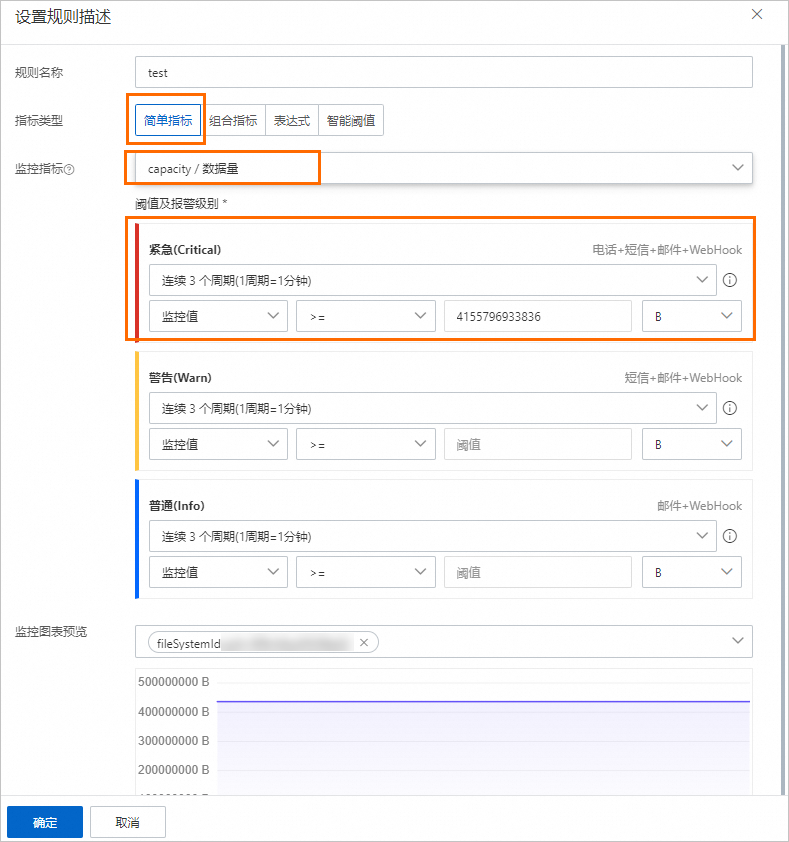Screen dimensions: 789x842
Task: Click the 普通(Info) heading text
Action: tap(177, 506)
